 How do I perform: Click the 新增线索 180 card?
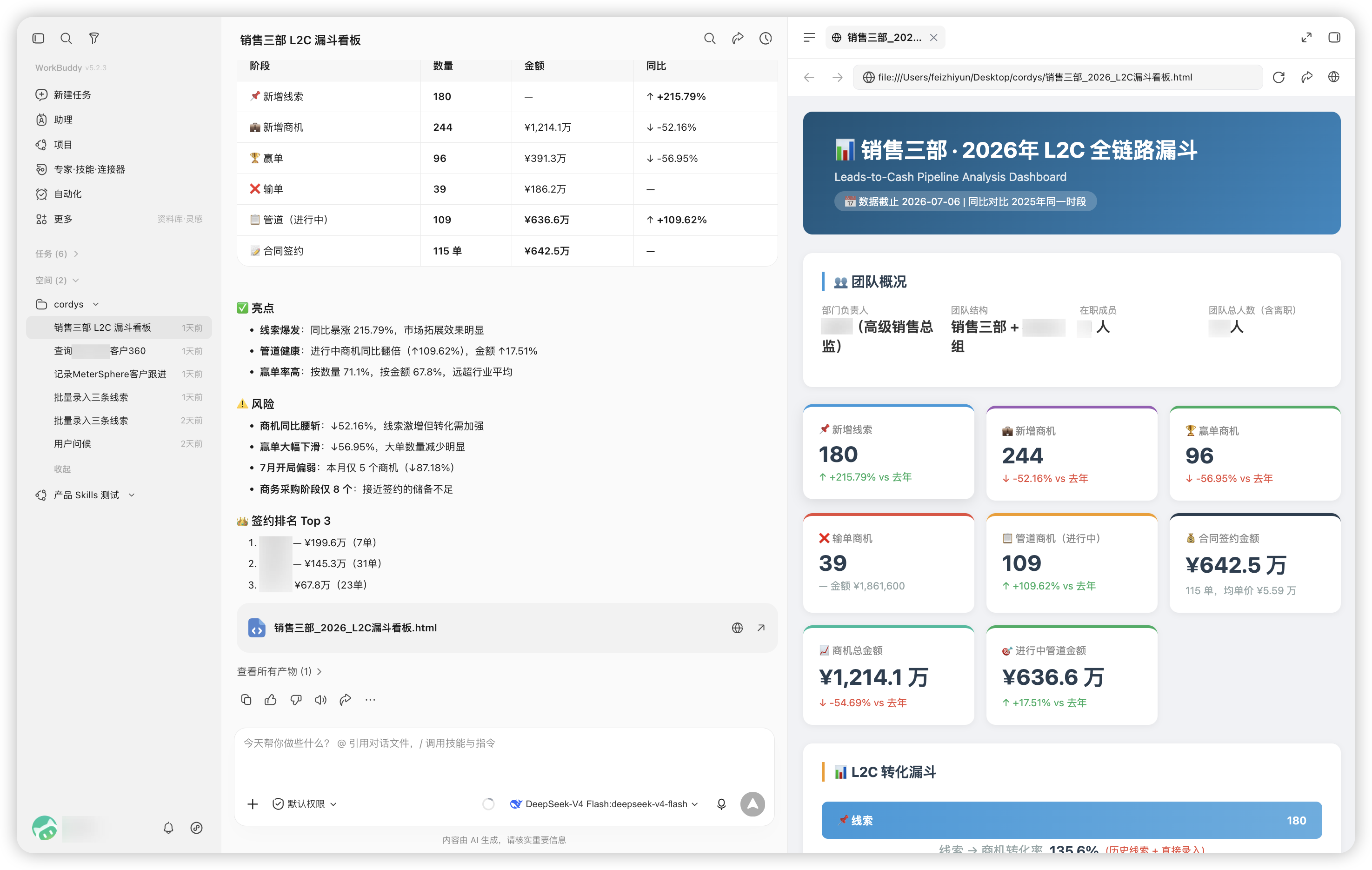coord(888,452)
